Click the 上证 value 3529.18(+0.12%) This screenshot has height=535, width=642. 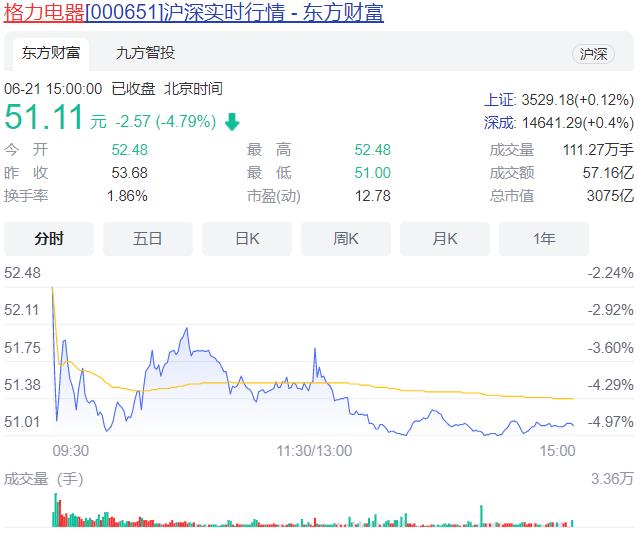click(577, 100)
